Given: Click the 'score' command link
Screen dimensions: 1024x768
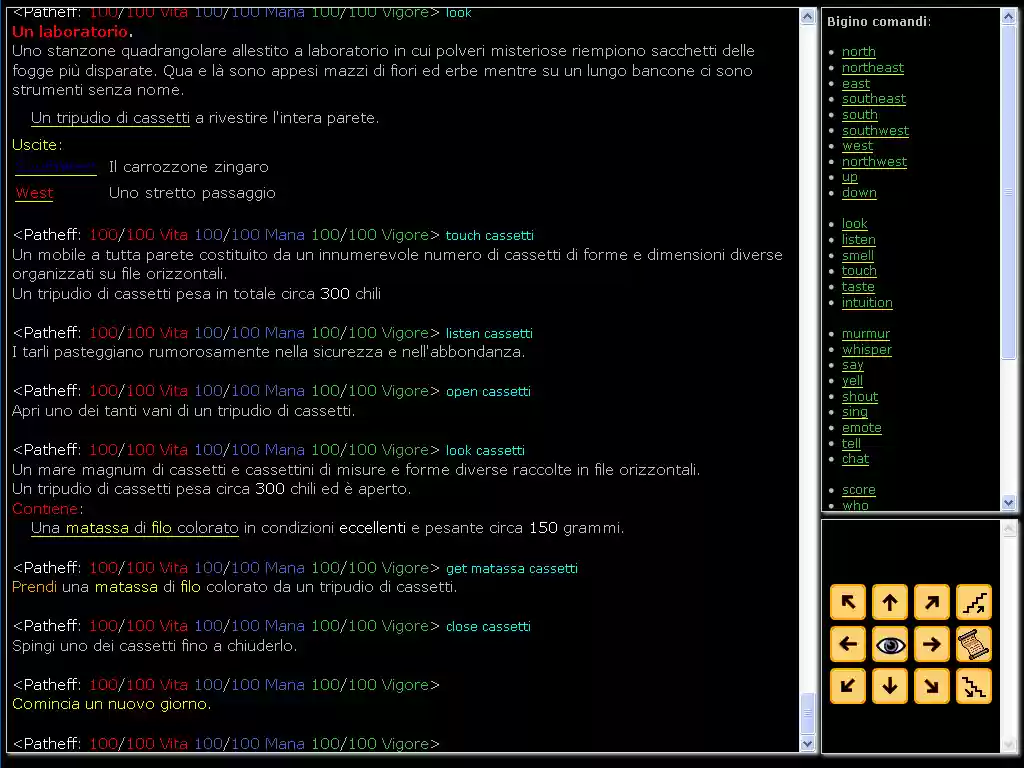Looking at the screenshot, I should (x=858, y=490).
